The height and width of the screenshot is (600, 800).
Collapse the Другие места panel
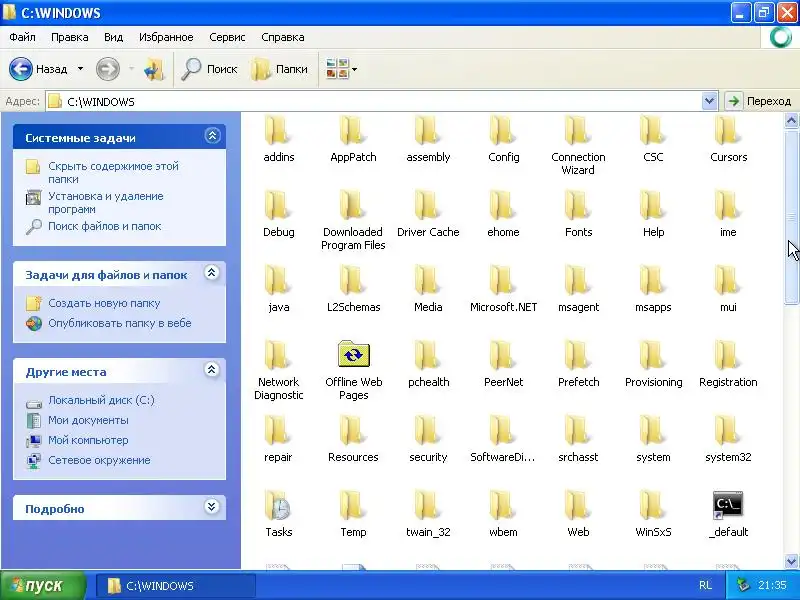[x=212, y=370]
